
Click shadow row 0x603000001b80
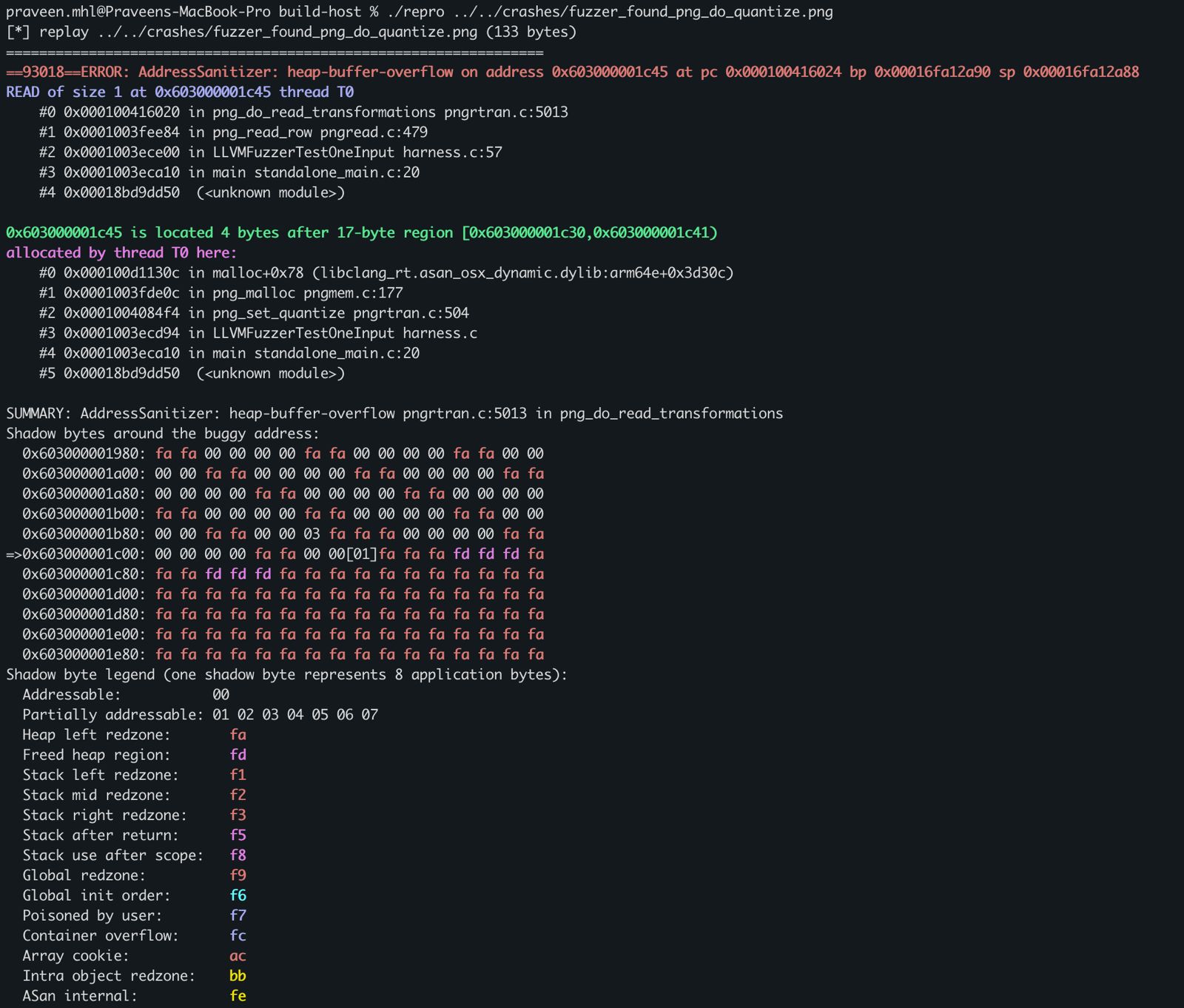pyautogui.click(x=283, y=533)
